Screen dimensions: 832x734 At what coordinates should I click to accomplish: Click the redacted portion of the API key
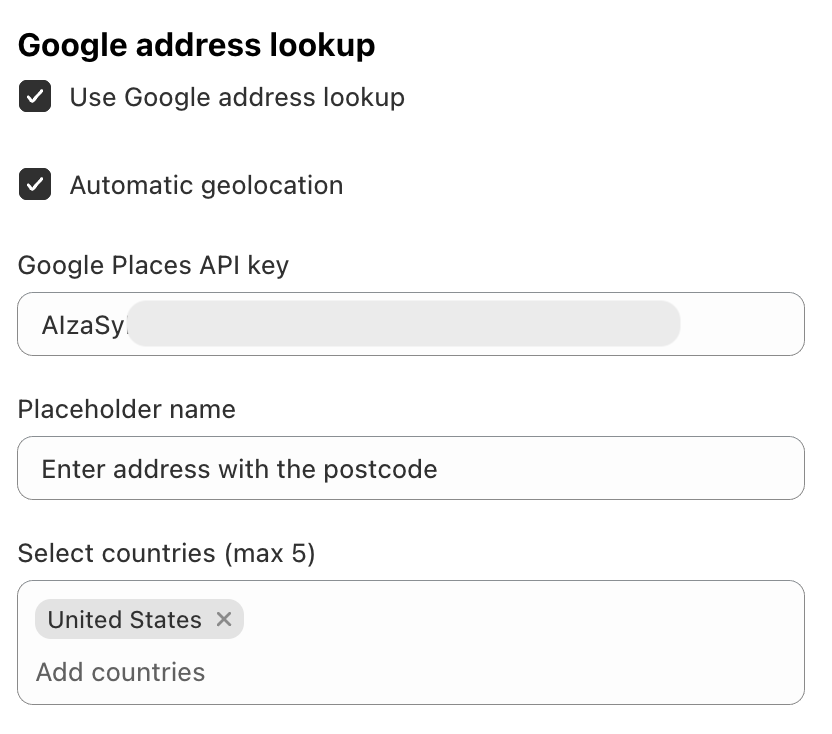(404, 325)
